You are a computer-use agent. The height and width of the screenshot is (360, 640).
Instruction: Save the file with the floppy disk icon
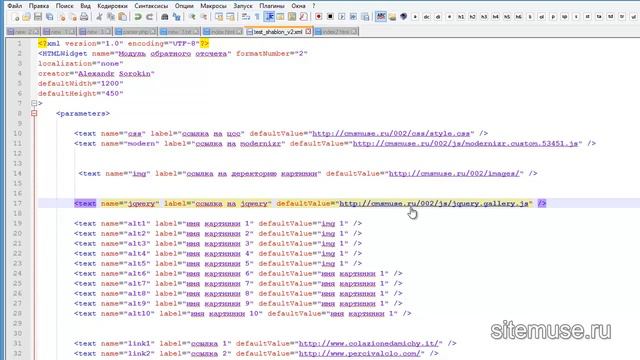(x=38, y=17)
